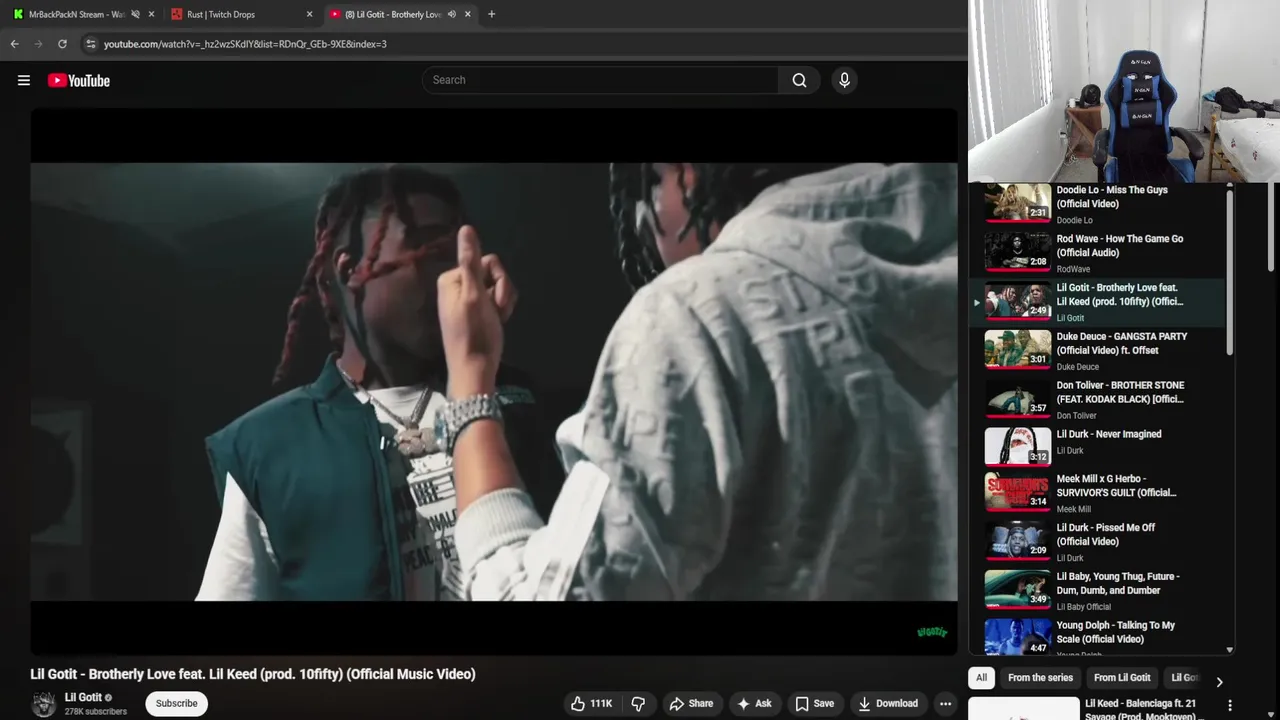The width and height of the screenshot is (1280, 720).
Task: Focus the YouTube search field
Action: [600, 80]
